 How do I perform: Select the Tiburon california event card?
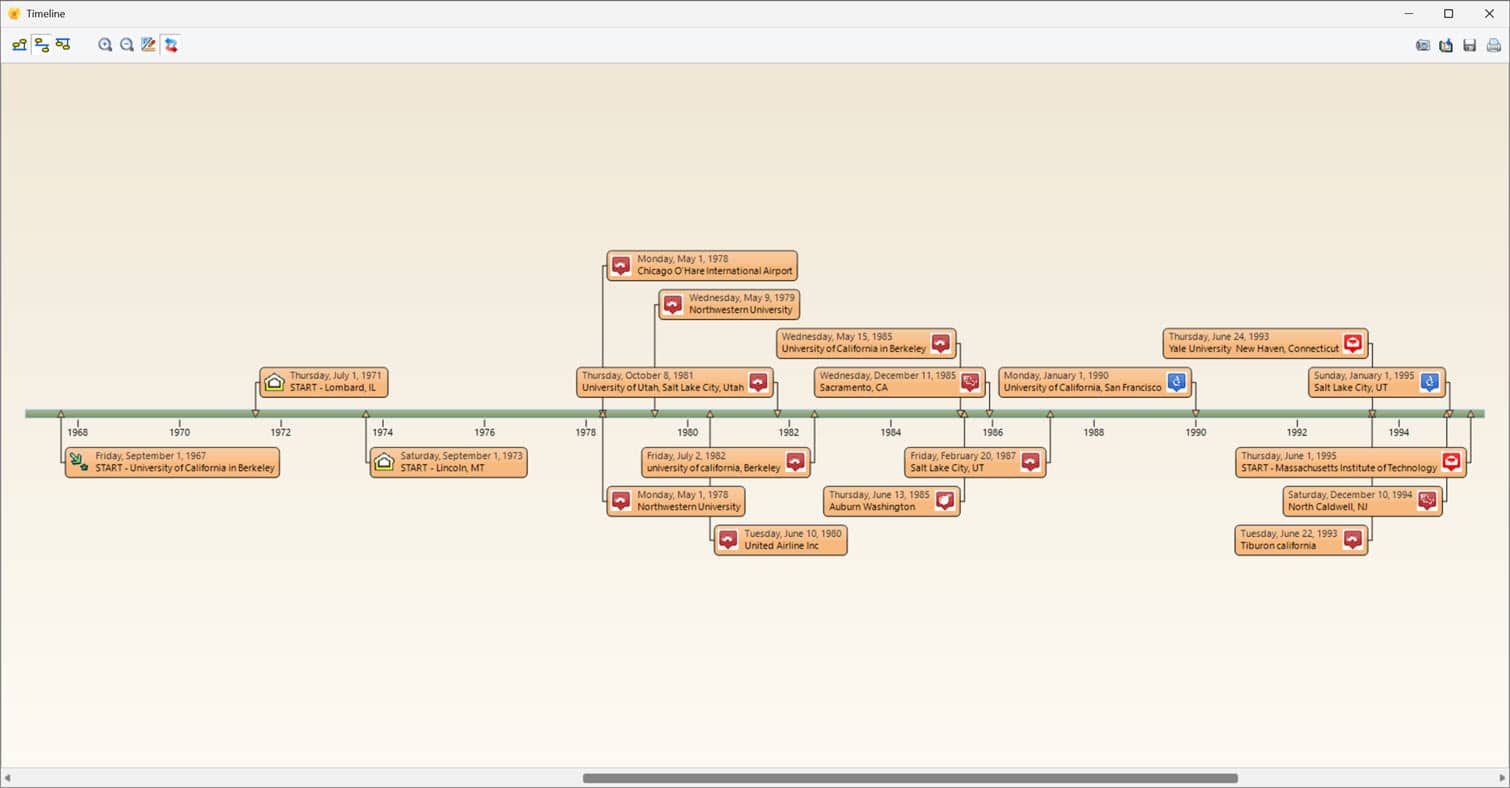1301,540
